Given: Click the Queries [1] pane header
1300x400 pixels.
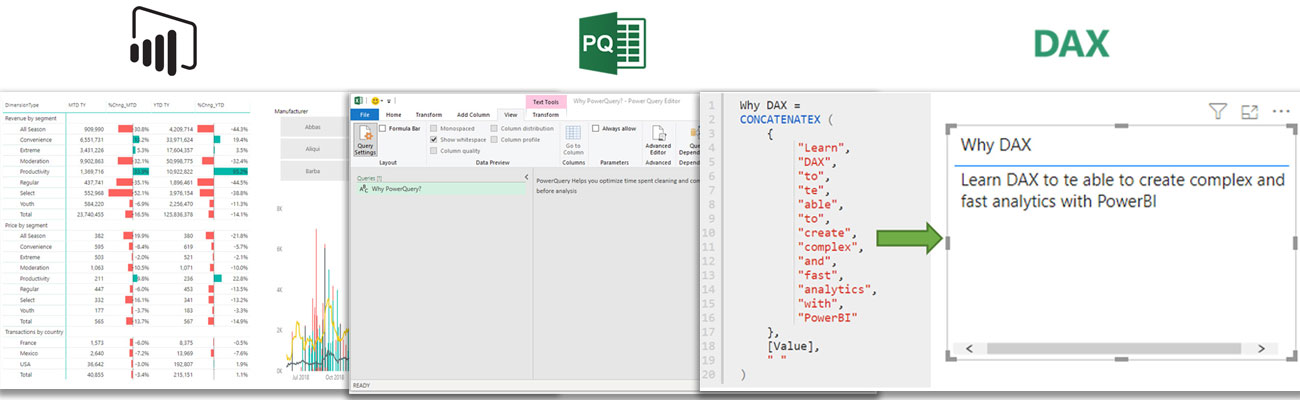Looking at the screenshot, I should point(367,176).
